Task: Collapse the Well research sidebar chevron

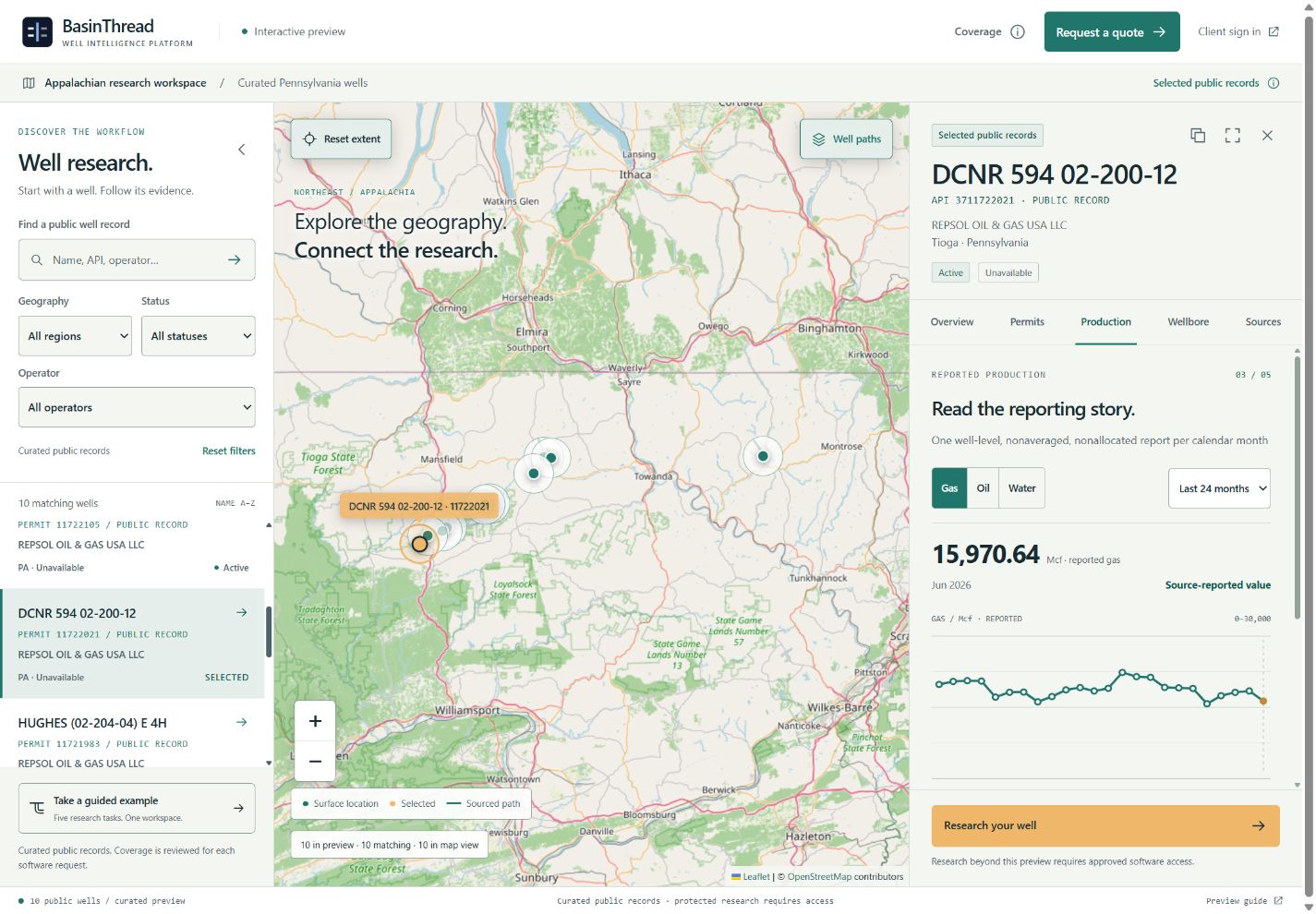Action: click(x=242, y=150)
